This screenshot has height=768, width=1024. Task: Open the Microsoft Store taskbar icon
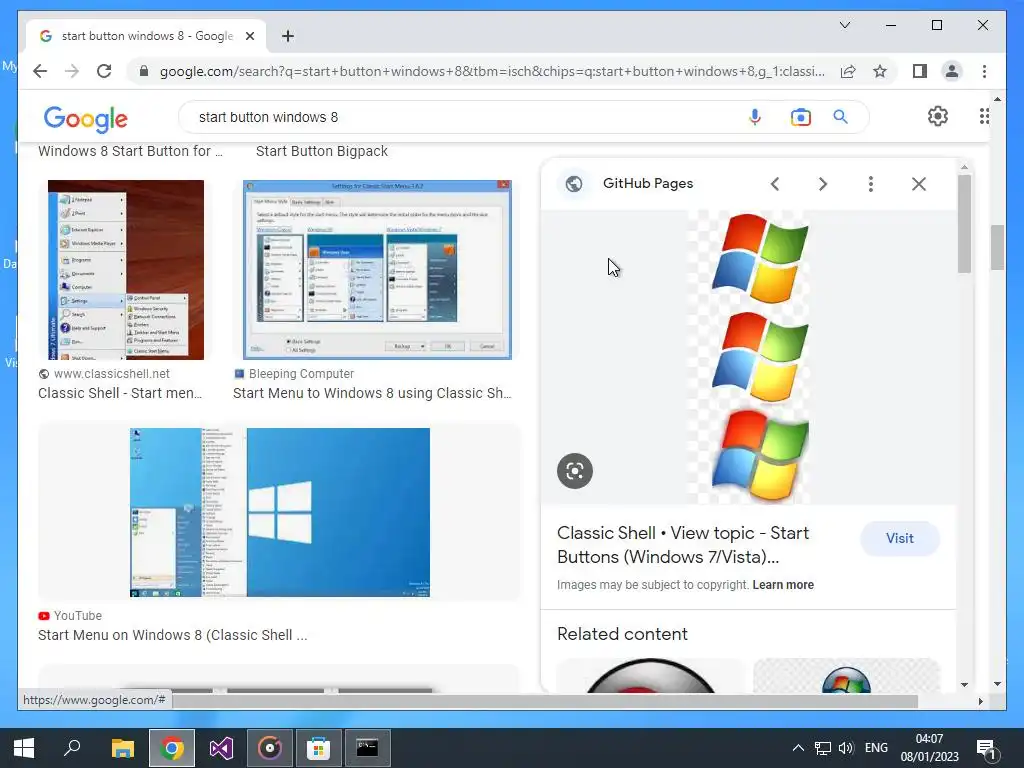tap(318, 748)
